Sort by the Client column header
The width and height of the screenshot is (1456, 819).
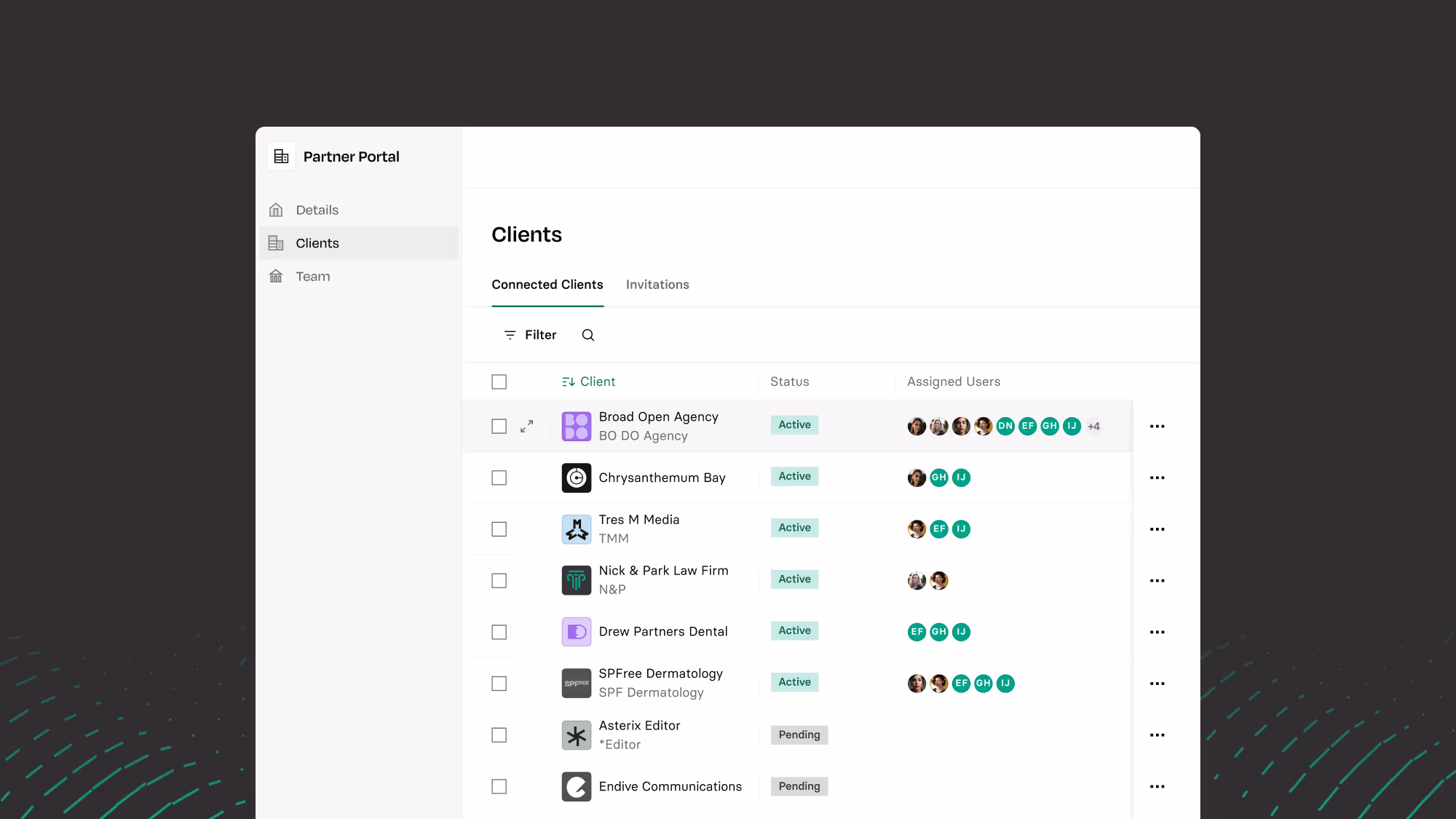click(589, 381)
